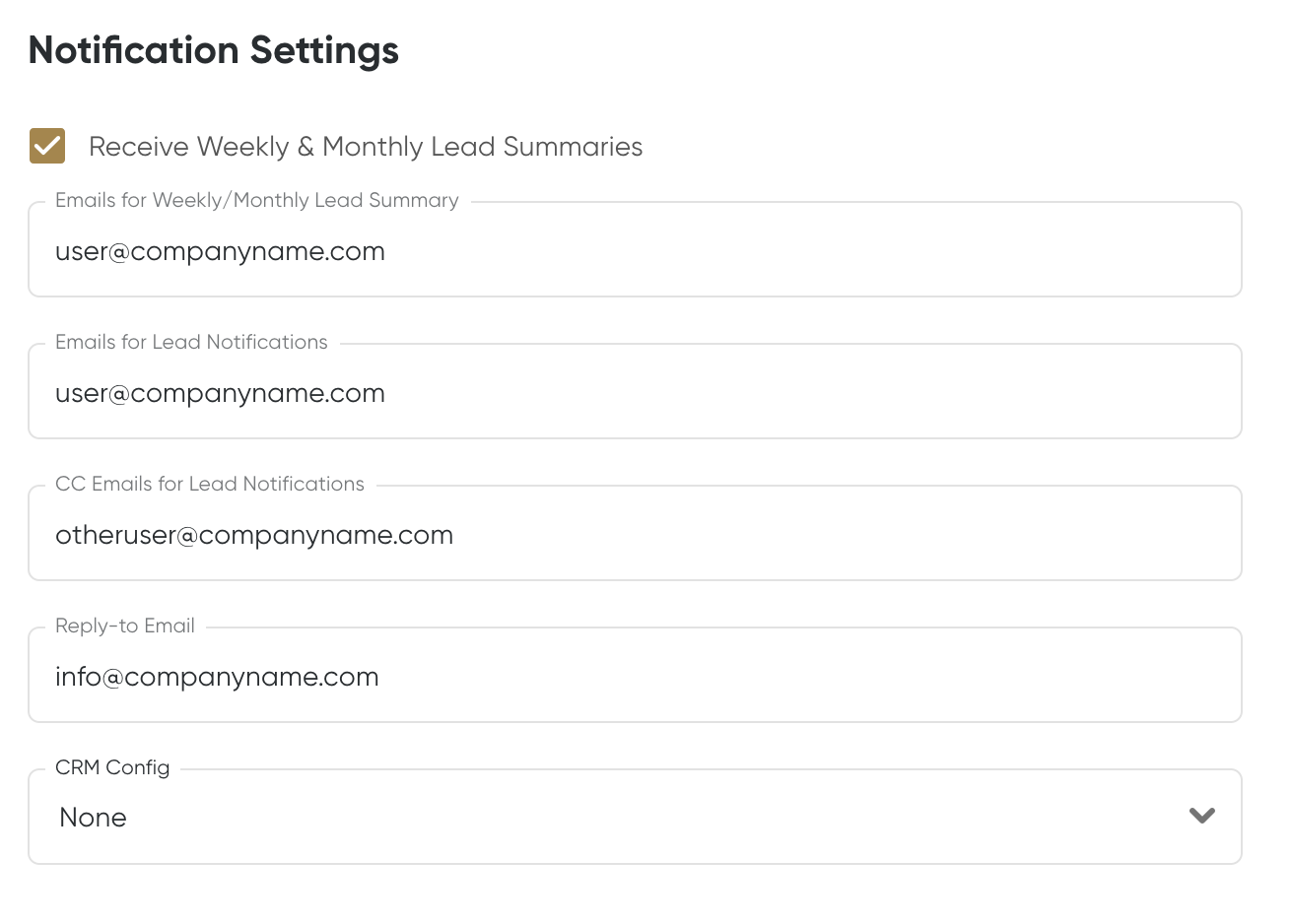Click the checkmark icon inside gold checkbox
Screen dimensions: 1291x924
47,146
